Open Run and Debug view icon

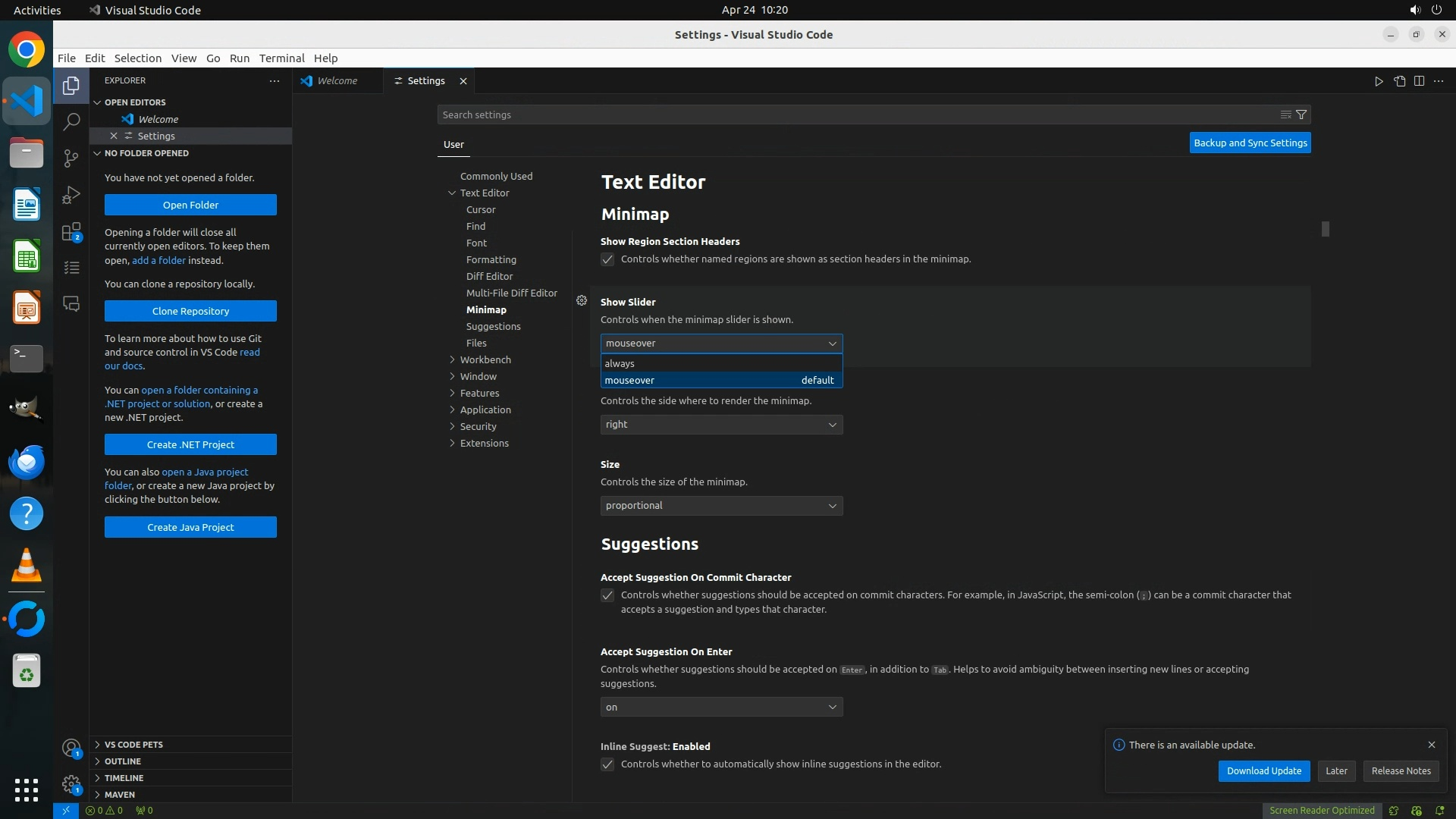pyautogui.click(x=71, y=195)
